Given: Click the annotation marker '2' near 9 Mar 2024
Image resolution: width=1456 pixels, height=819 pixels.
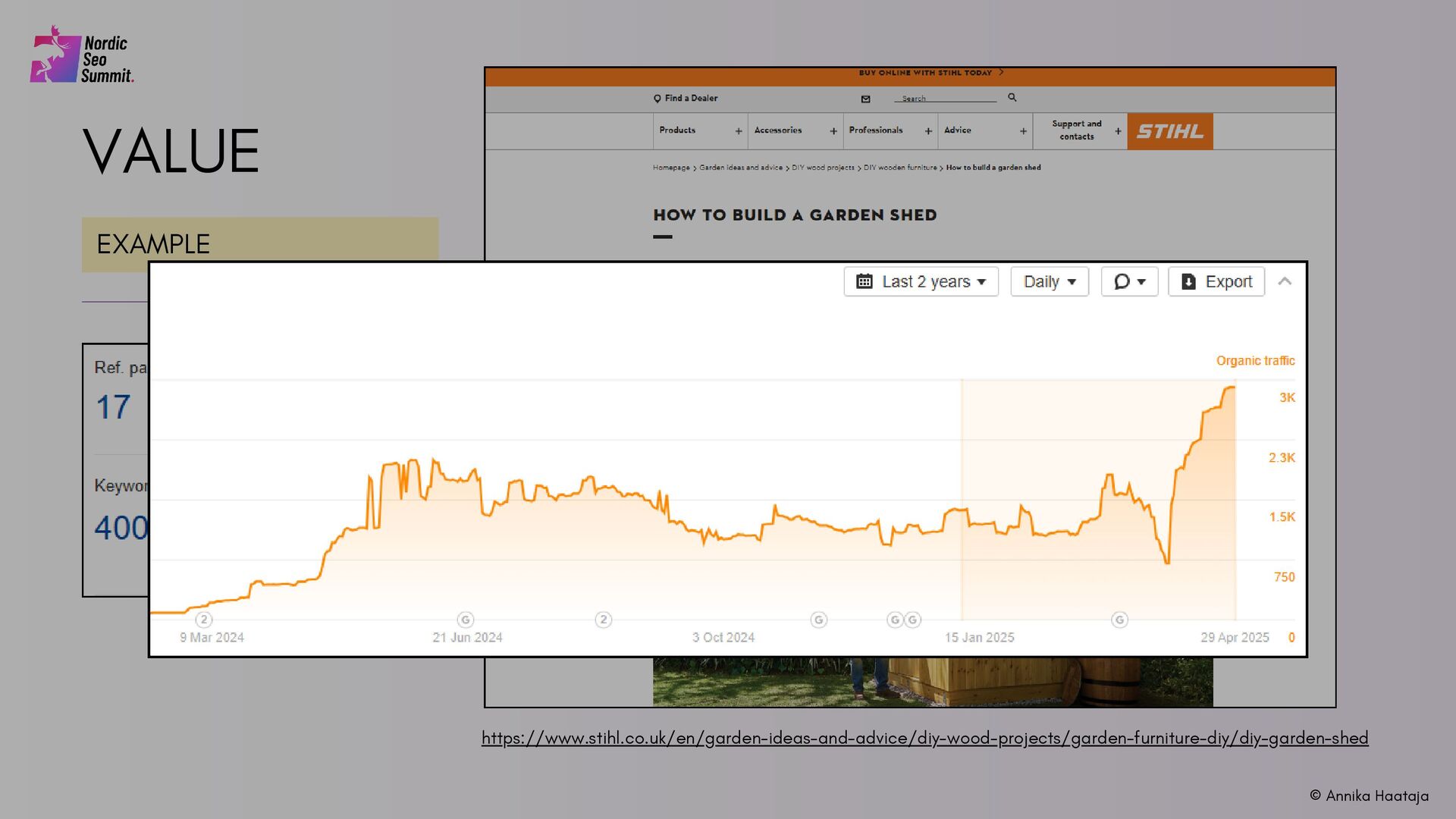Looking at the screenshot, I should coord(204,620).
